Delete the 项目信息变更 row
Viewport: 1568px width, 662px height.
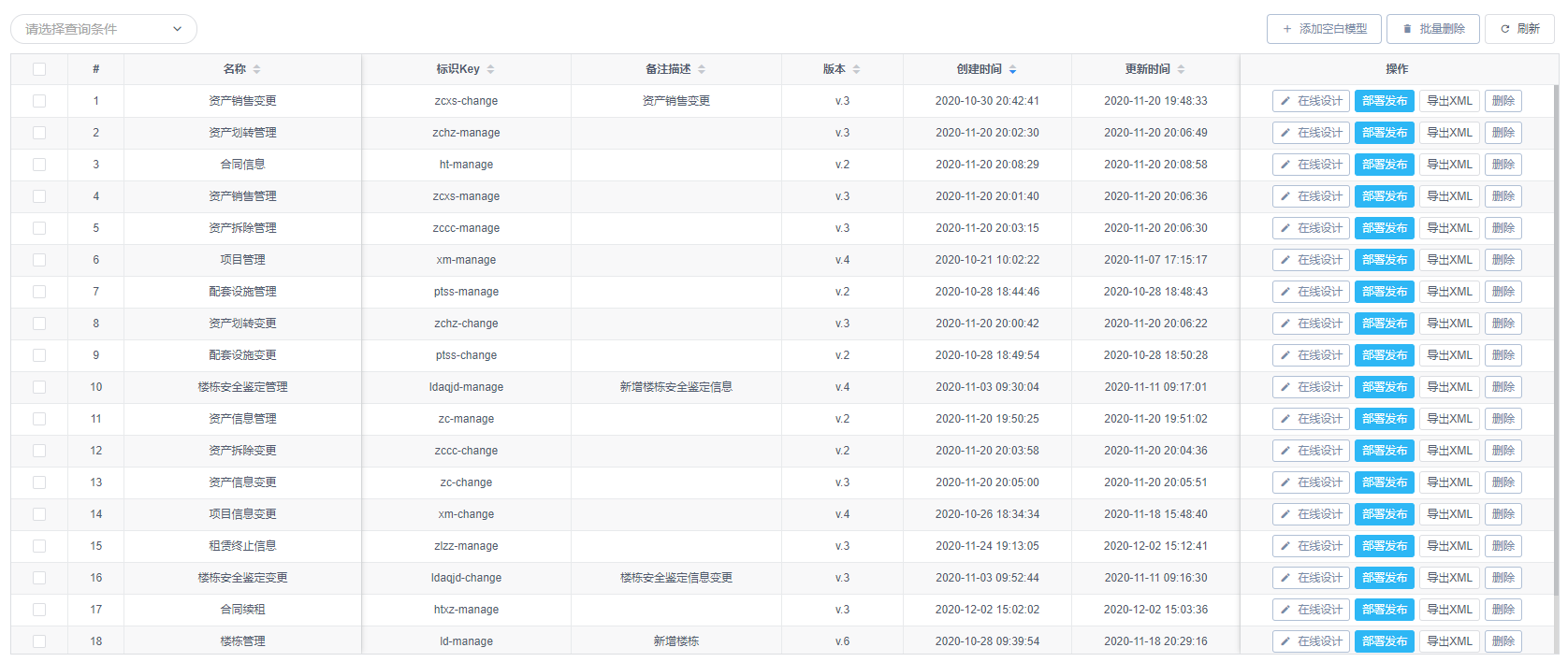coord(1503,514)
